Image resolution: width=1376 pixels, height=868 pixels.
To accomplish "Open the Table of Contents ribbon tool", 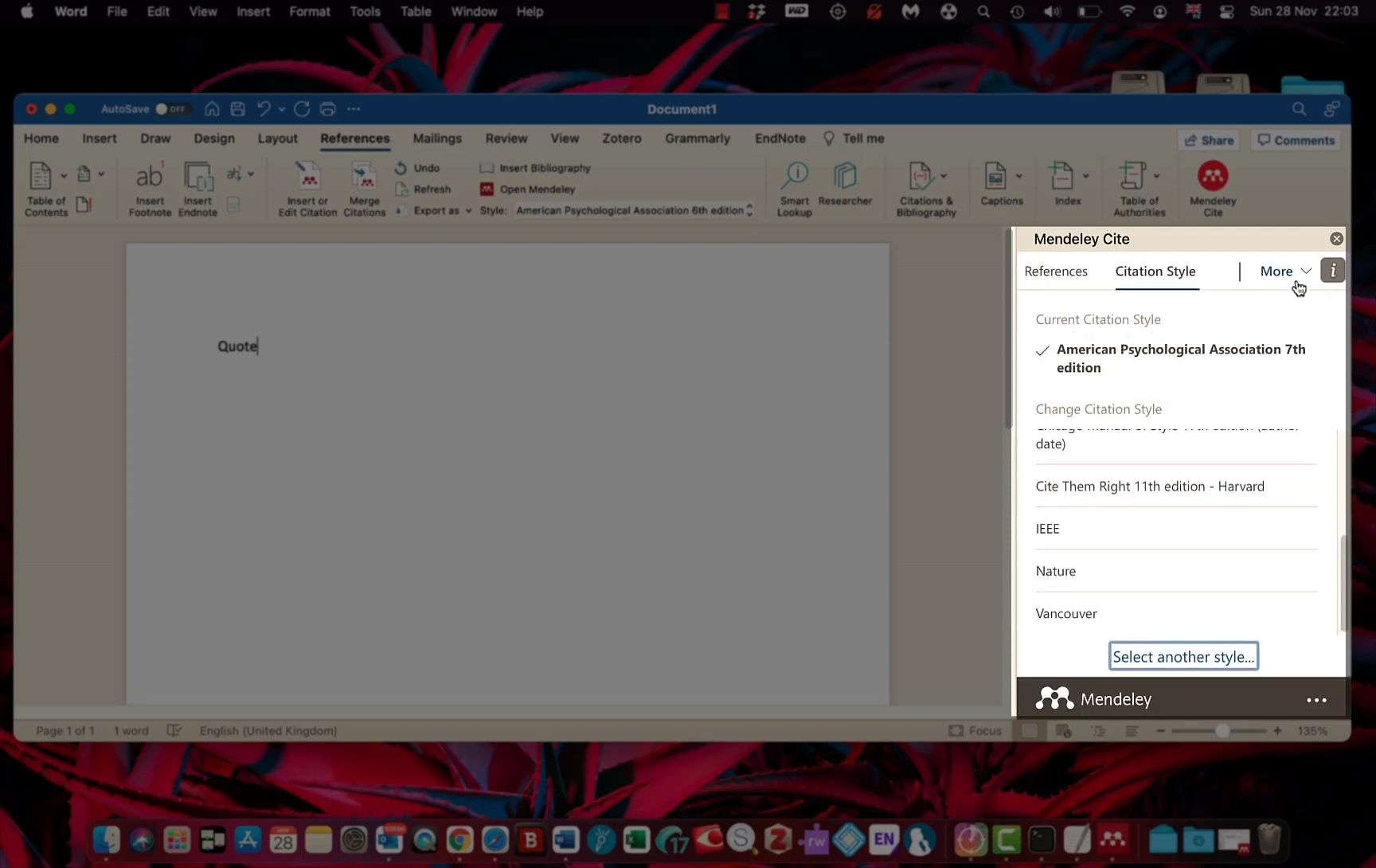I will 45,189.
